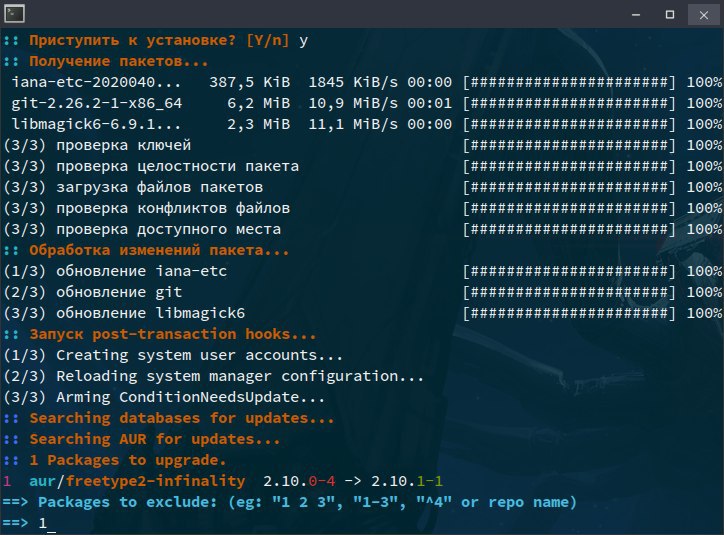
Task: Click the '387,5 KiB' size value
Action: point(249,82)
